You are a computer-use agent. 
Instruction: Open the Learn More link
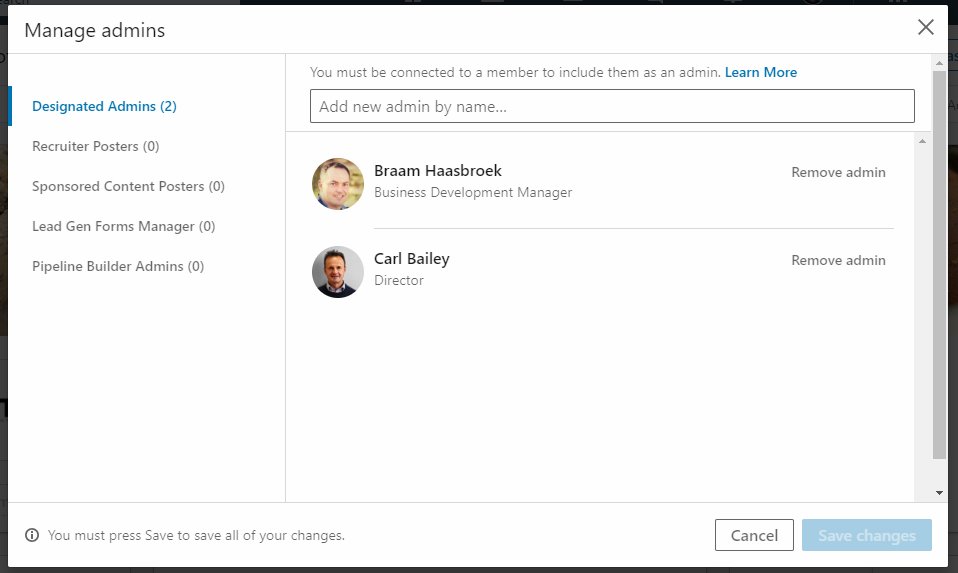click(x=761, y=72)
